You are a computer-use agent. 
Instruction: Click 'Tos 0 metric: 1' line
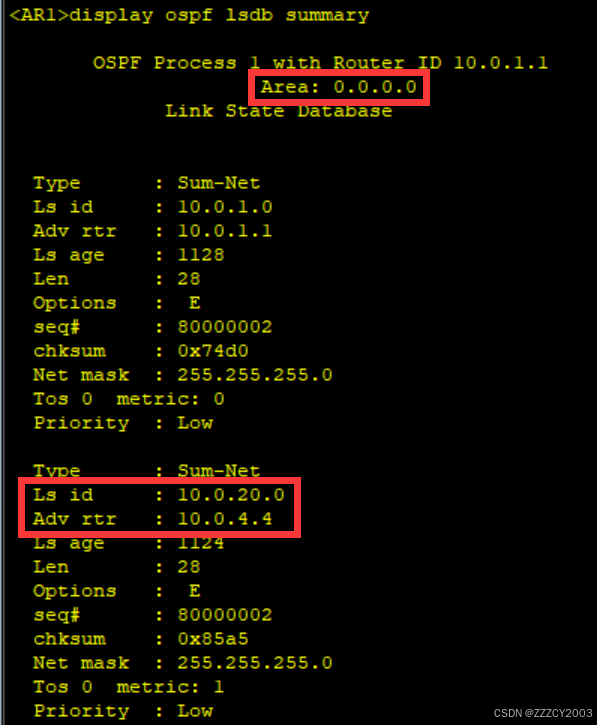tap(129, 687)
